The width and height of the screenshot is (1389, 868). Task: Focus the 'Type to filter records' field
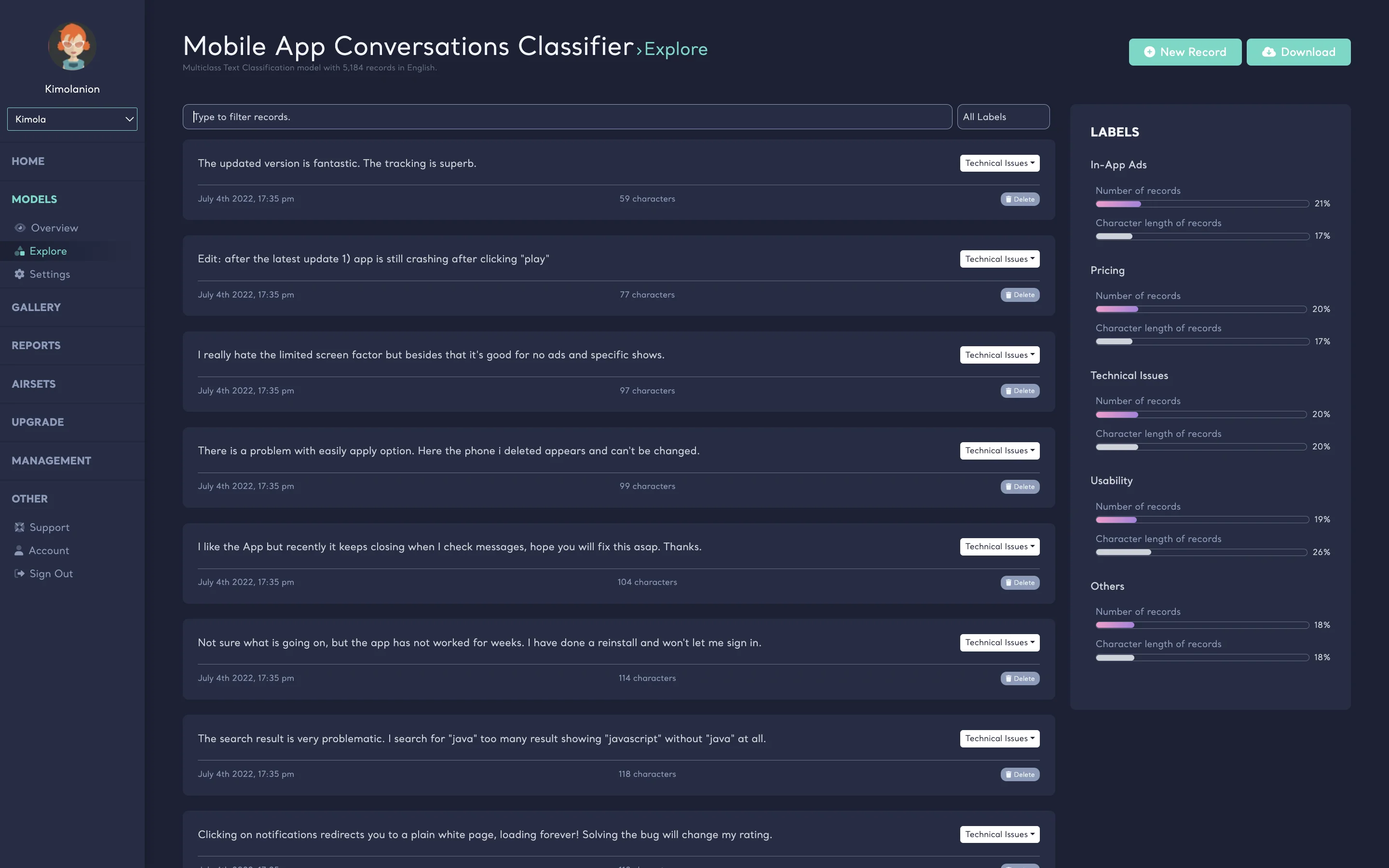(567, 117)
